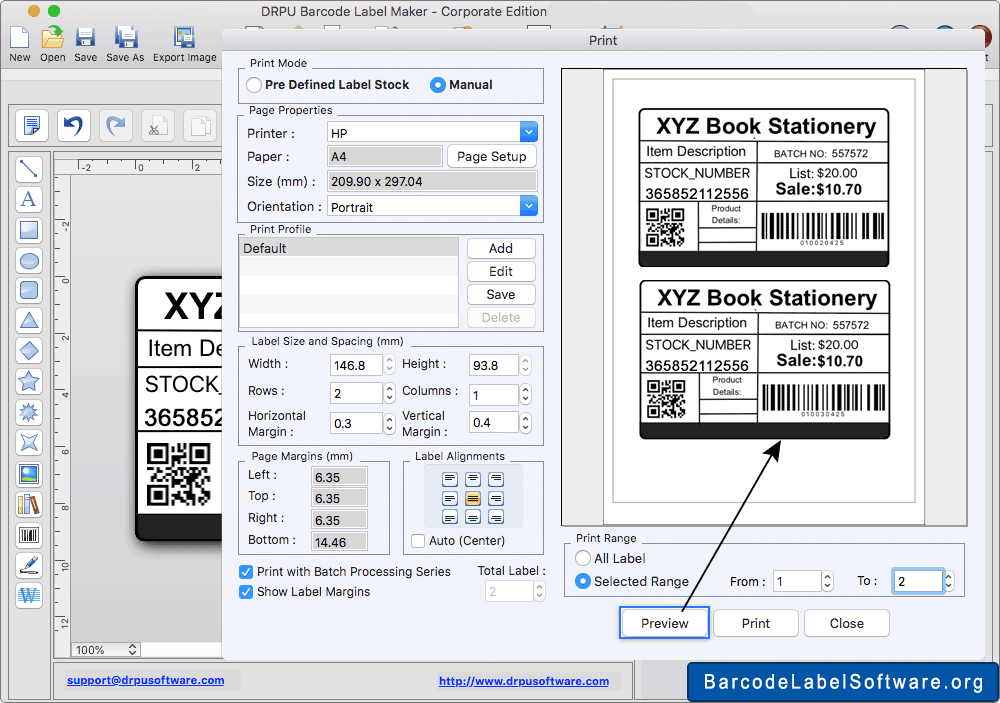Click the label Width input field

pos(356,365)
